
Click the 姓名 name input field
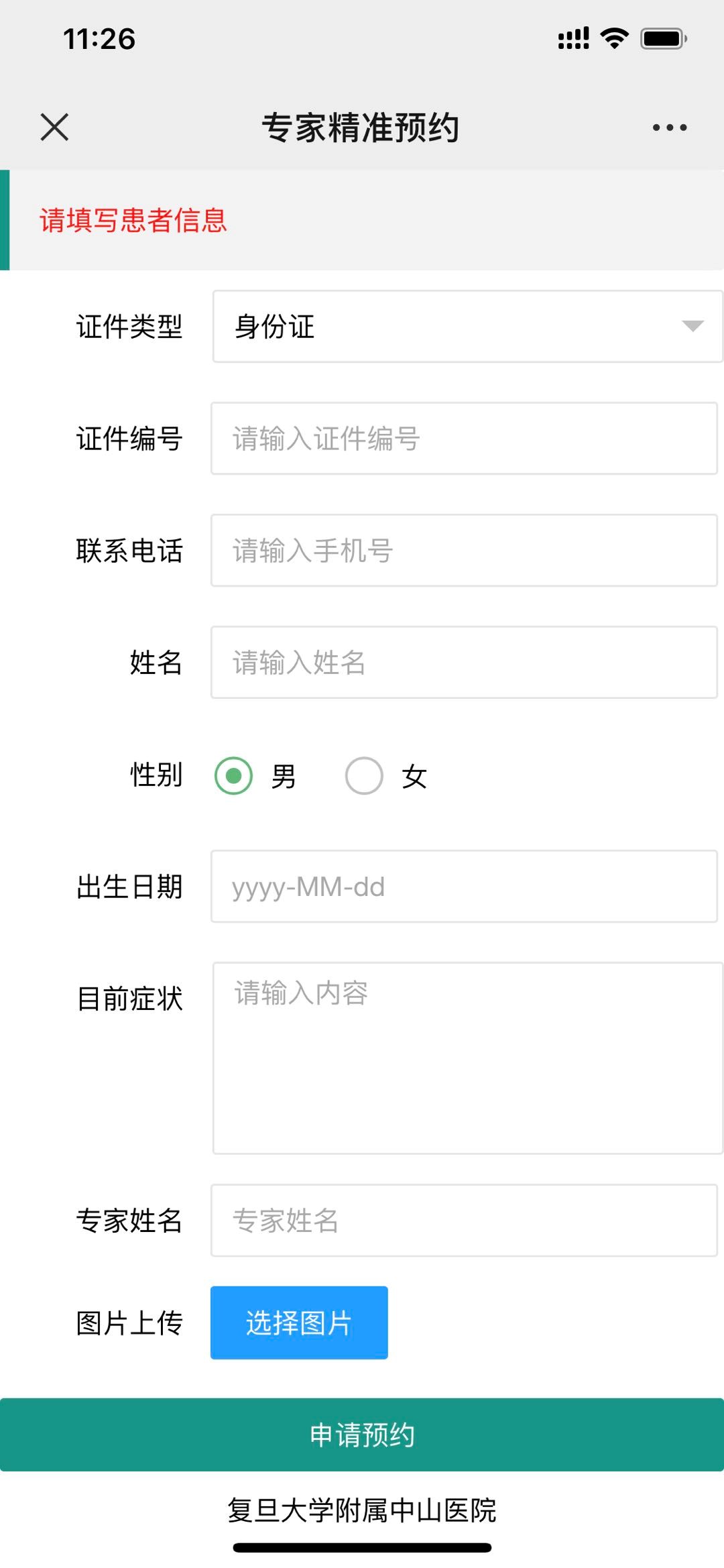467,663
